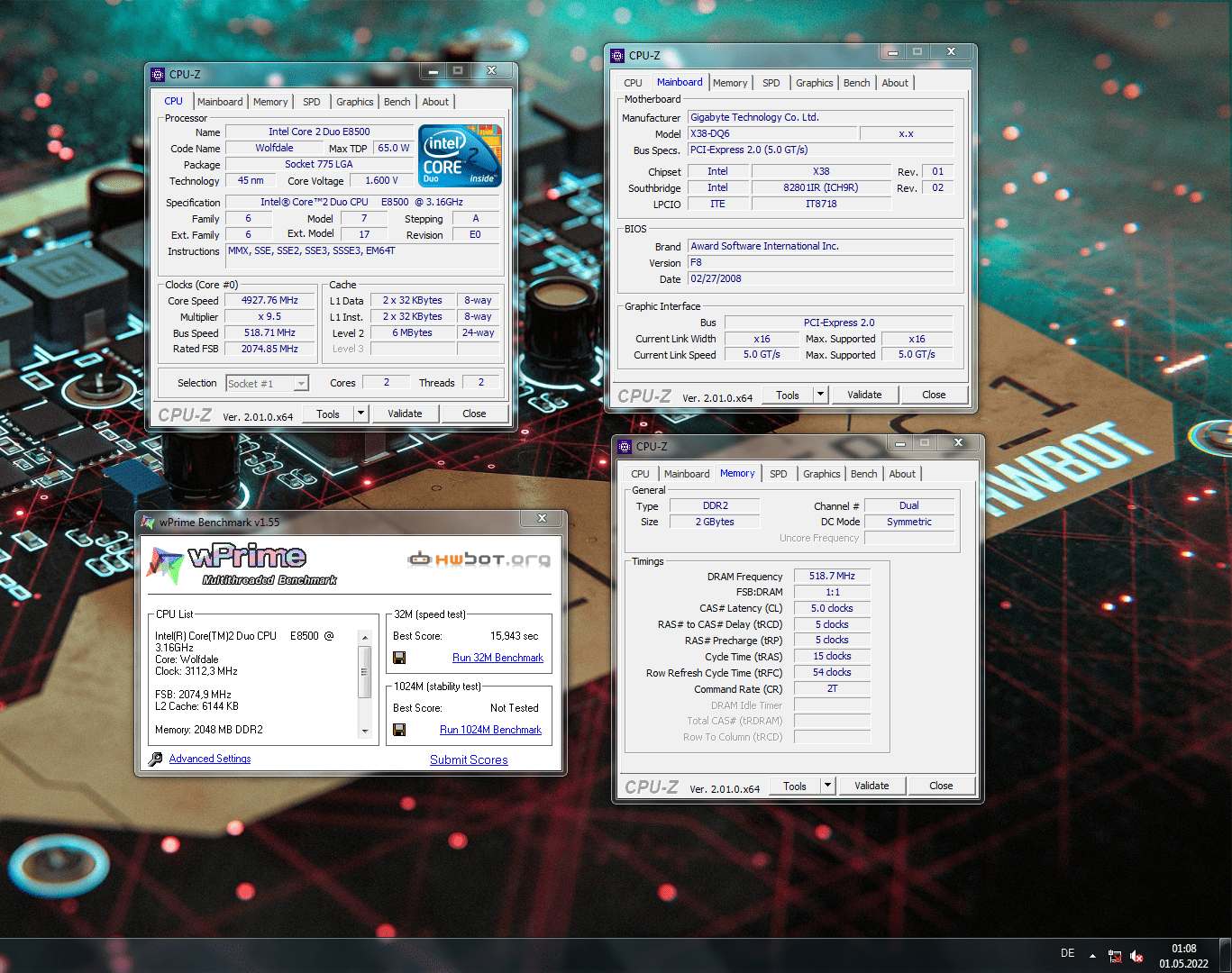Click Validate button in Memory window

click(872, 786)
